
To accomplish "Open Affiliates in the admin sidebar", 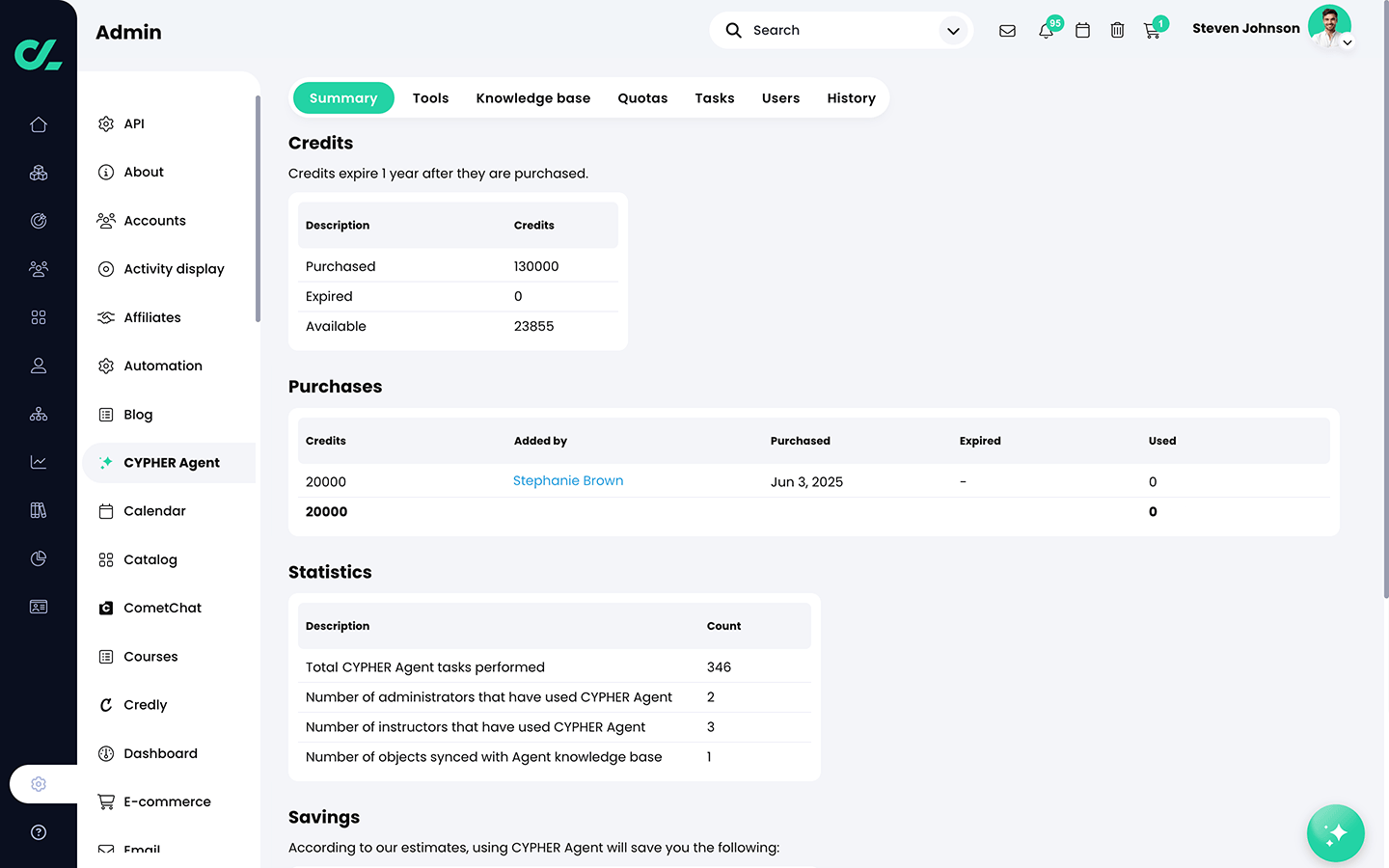I will click(x=152, y=317).
